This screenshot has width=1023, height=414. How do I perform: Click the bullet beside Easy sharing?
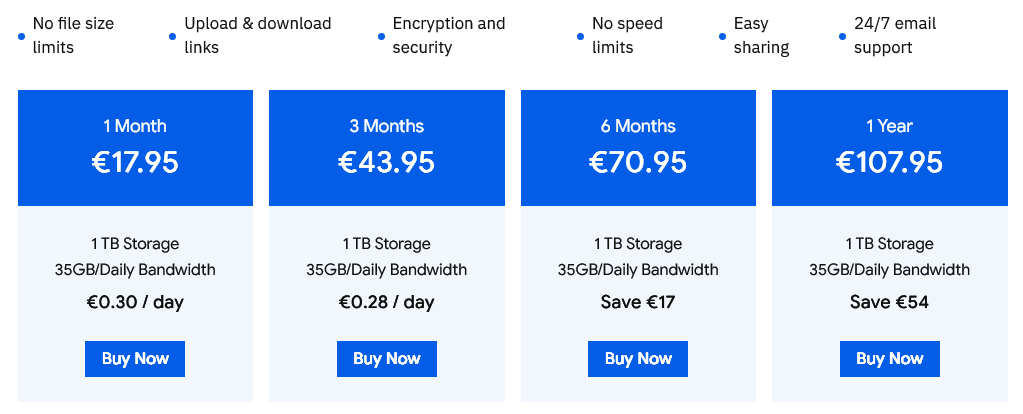coord(722,36)
